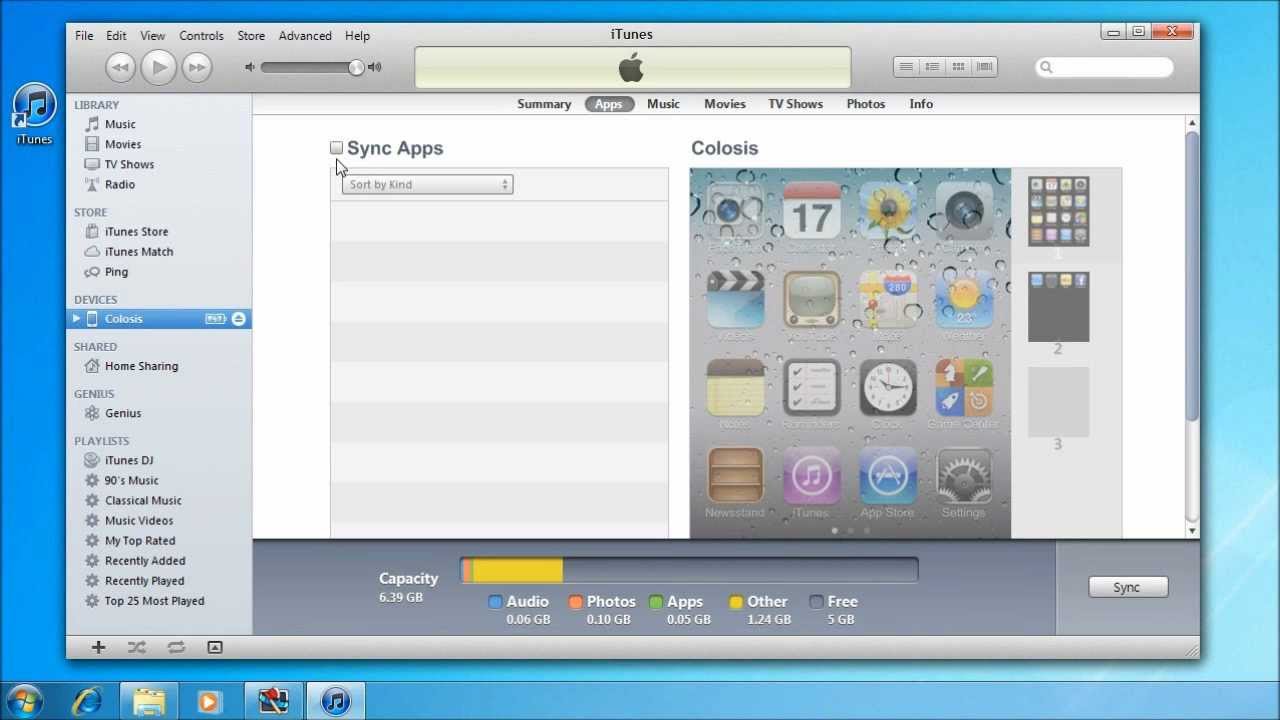This screenshot has width=1280, height=720.
Task: Switch to the Info tab
Action: click(x=921, y=104)
